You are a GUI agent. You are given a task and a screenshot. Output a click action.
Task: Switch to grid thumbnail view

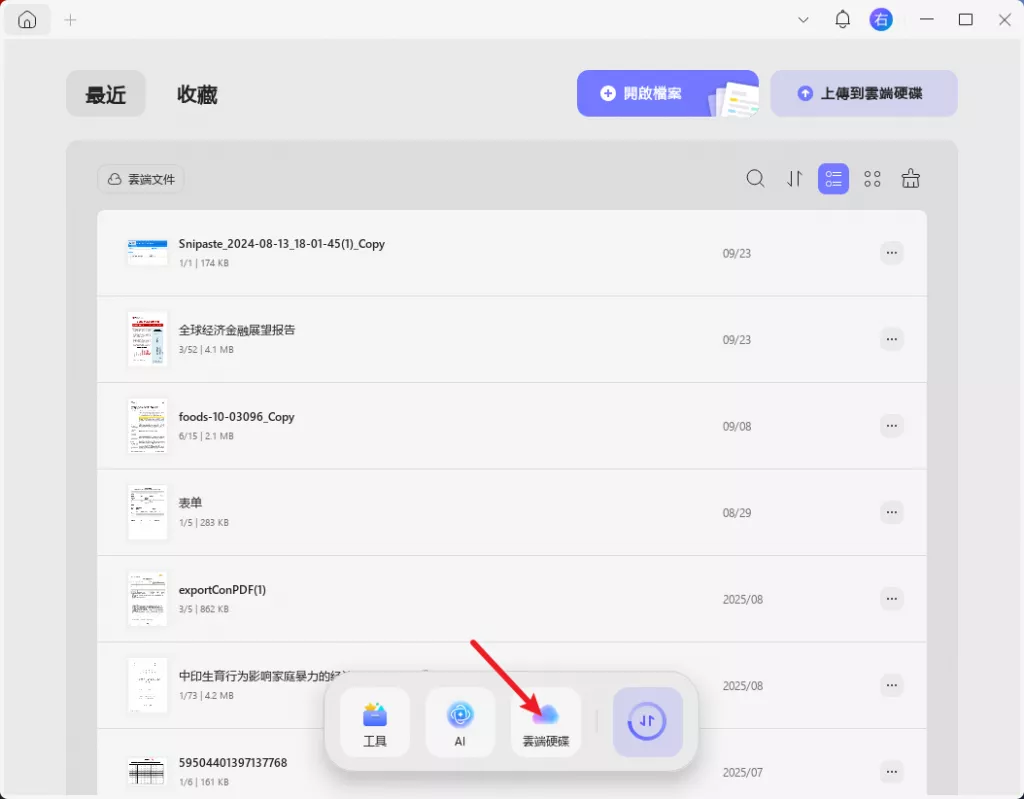coord(872,178)
